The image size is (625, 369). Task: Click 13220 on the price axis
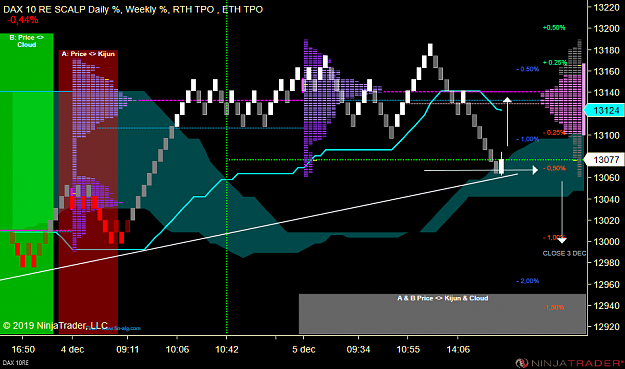606,7
